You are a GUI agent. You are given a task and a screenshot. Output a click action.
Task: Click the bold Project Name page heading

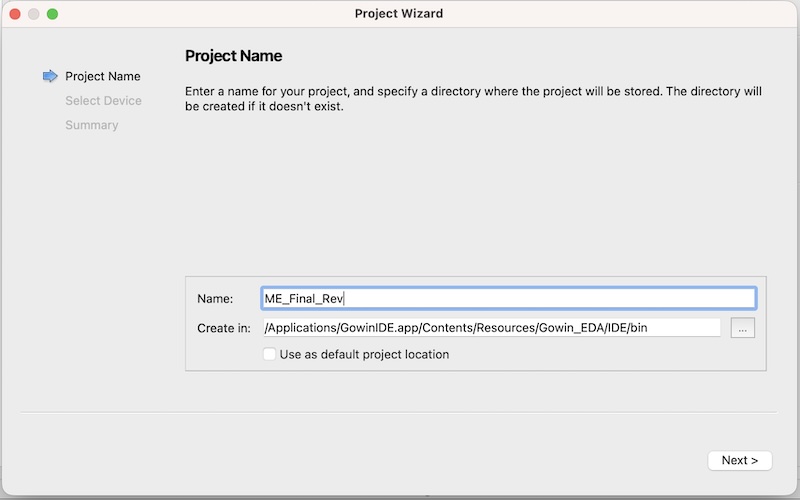233,56
